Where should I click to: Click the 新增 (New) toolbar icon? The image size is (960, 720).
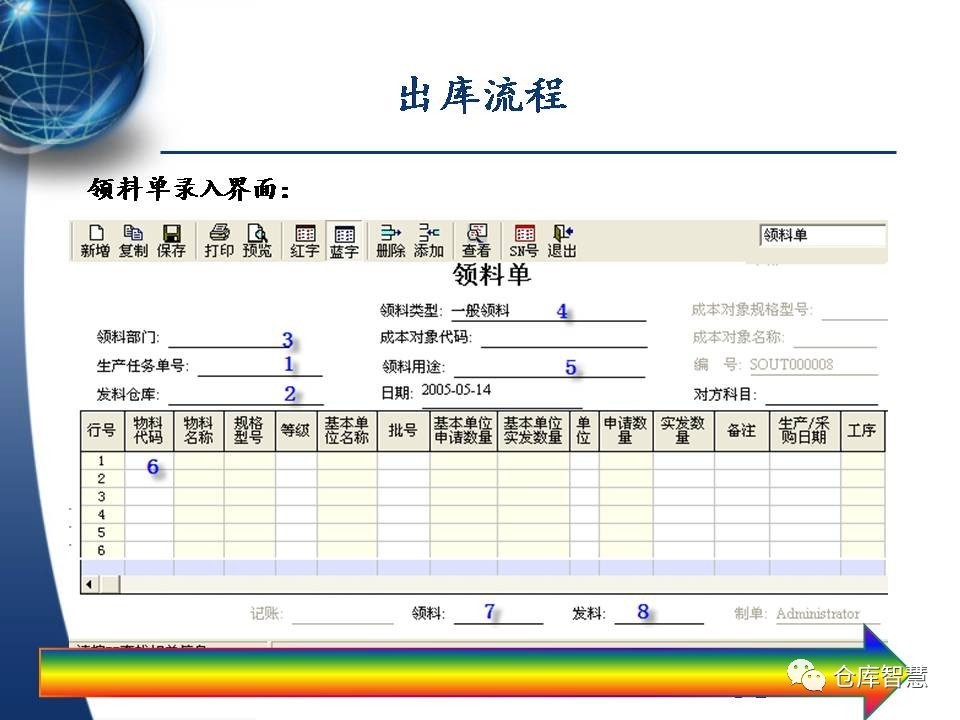(x=96, y=240)
